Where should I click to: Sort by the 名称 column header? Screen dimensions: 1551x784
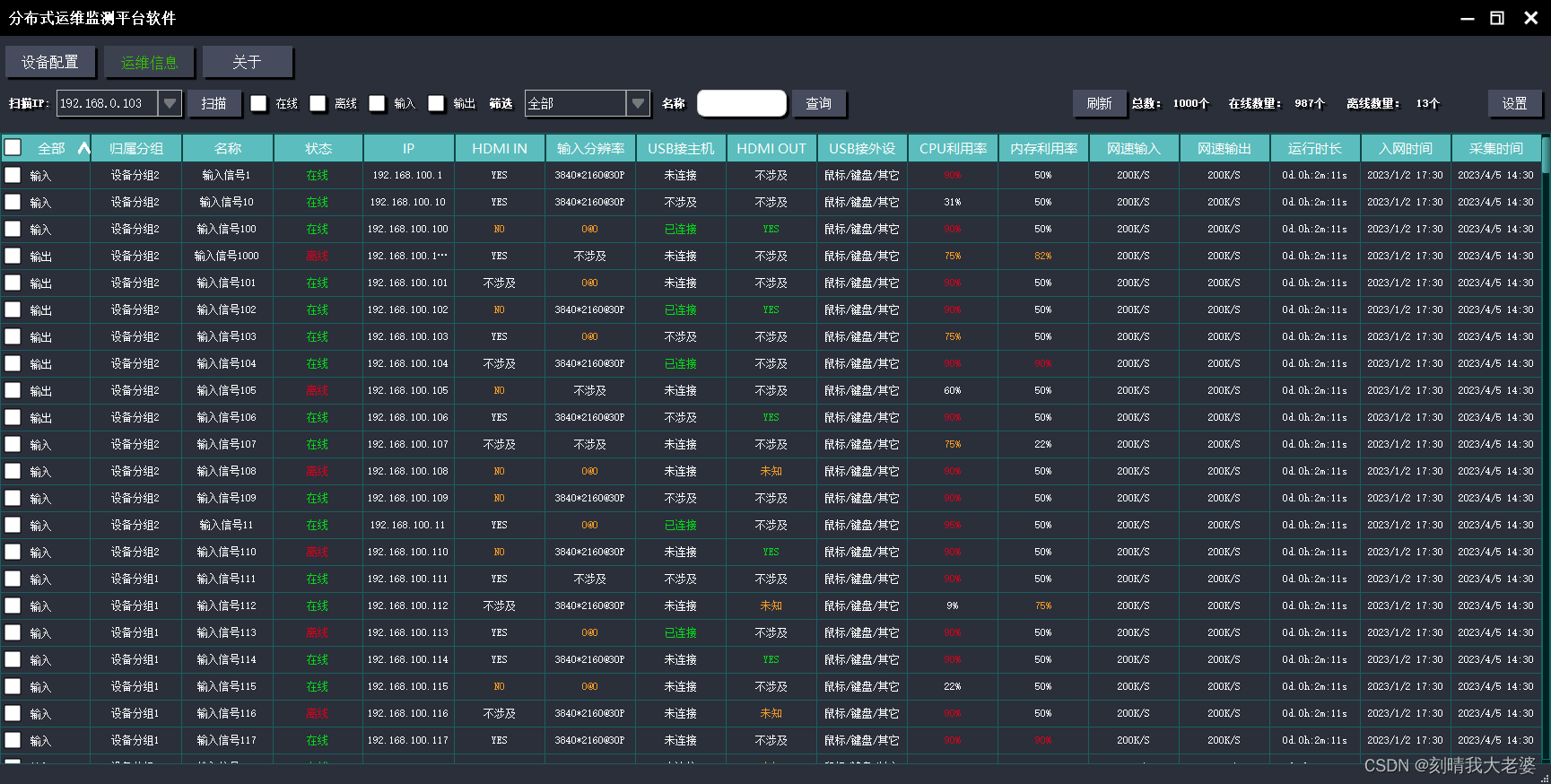[x=228, y=148]
